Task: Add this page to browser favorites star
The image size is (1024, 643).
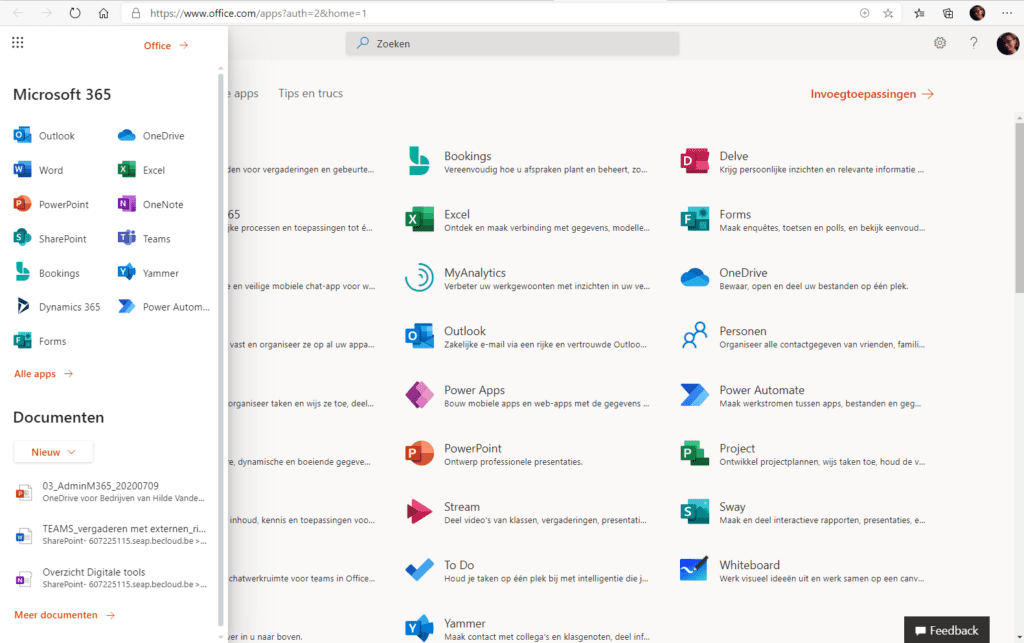Action: pos(888,13)
